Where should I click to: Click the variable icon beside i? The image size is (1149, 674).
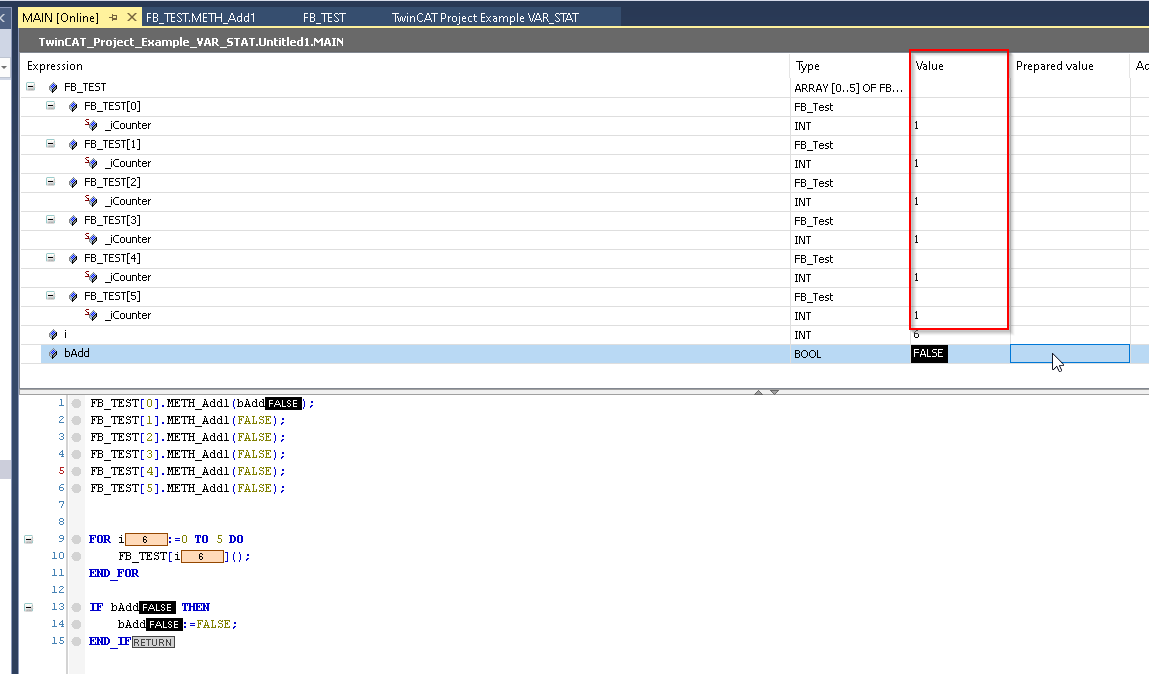53,335
